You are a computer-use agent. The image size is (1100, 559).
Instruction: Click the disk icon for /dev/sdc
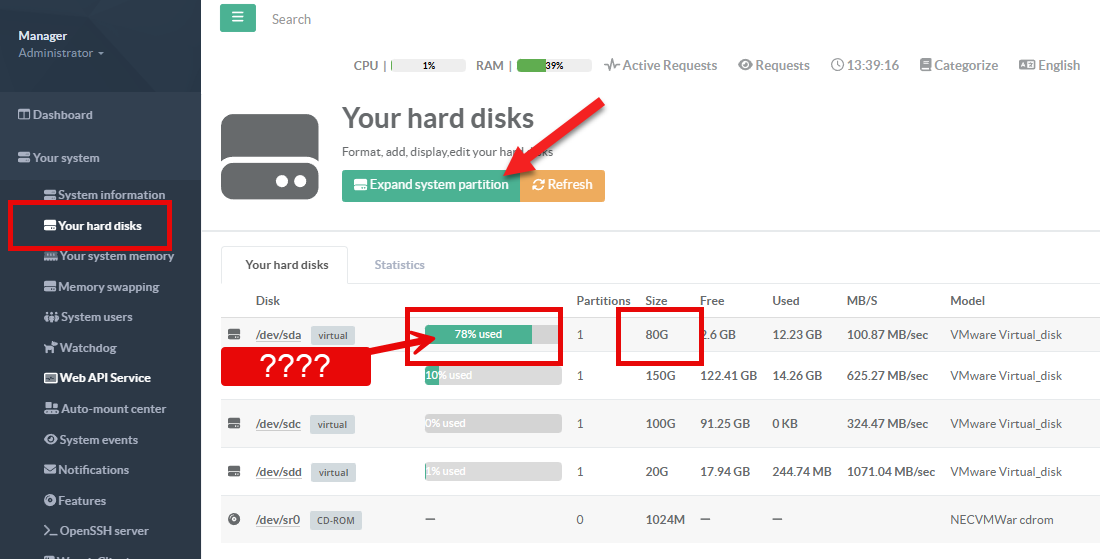[234, 424]
